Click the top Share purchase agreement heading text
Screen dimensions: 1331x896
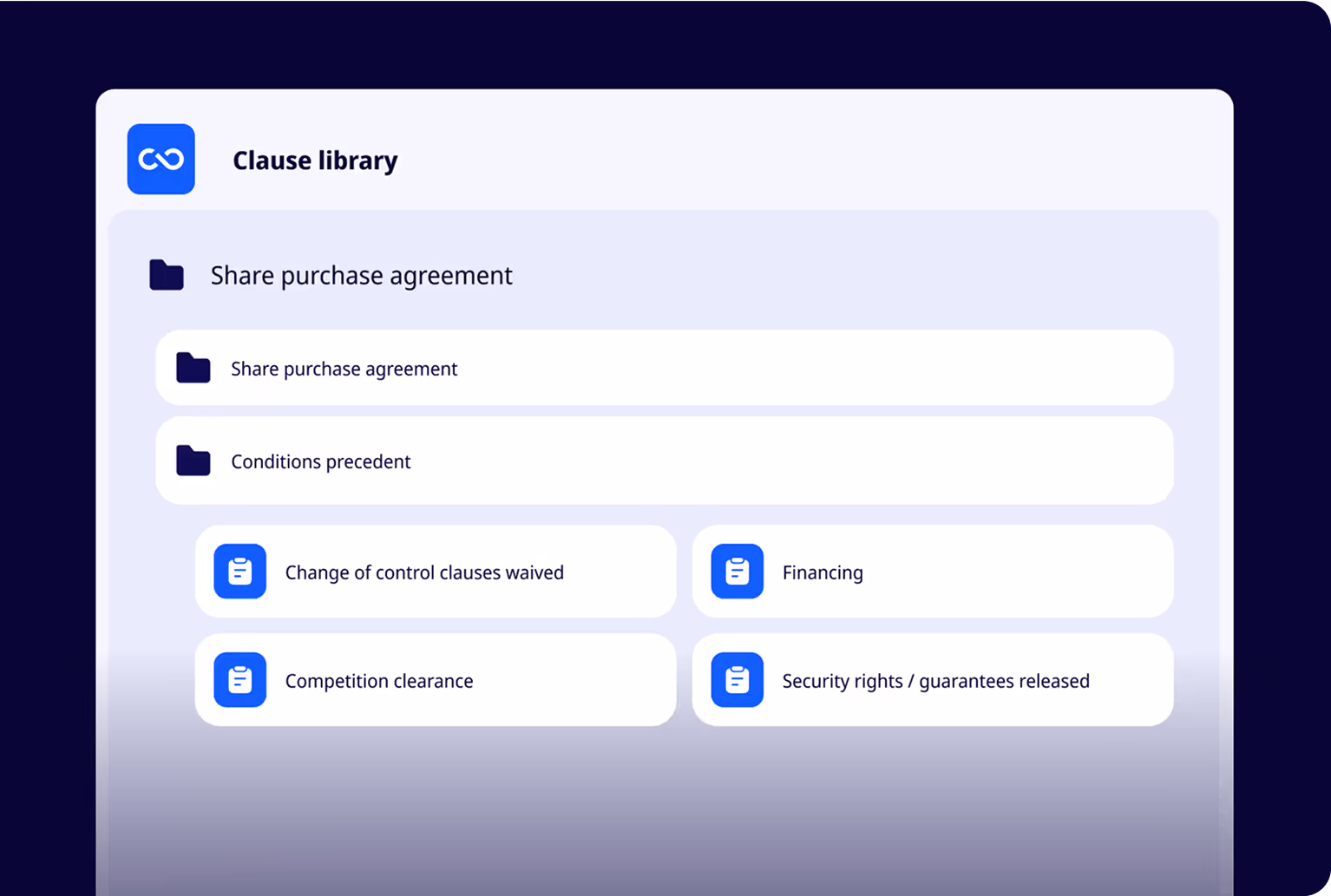click(362, 276)
